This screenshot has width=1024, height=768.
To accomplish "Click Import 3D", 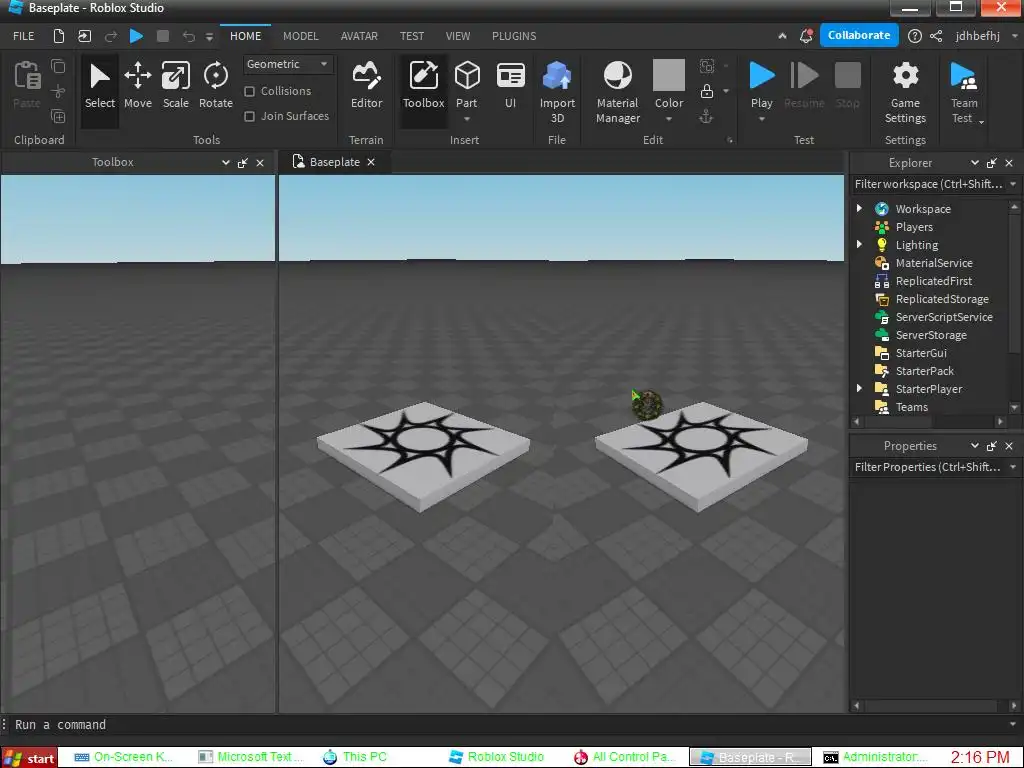I will [x=557, y=91].
